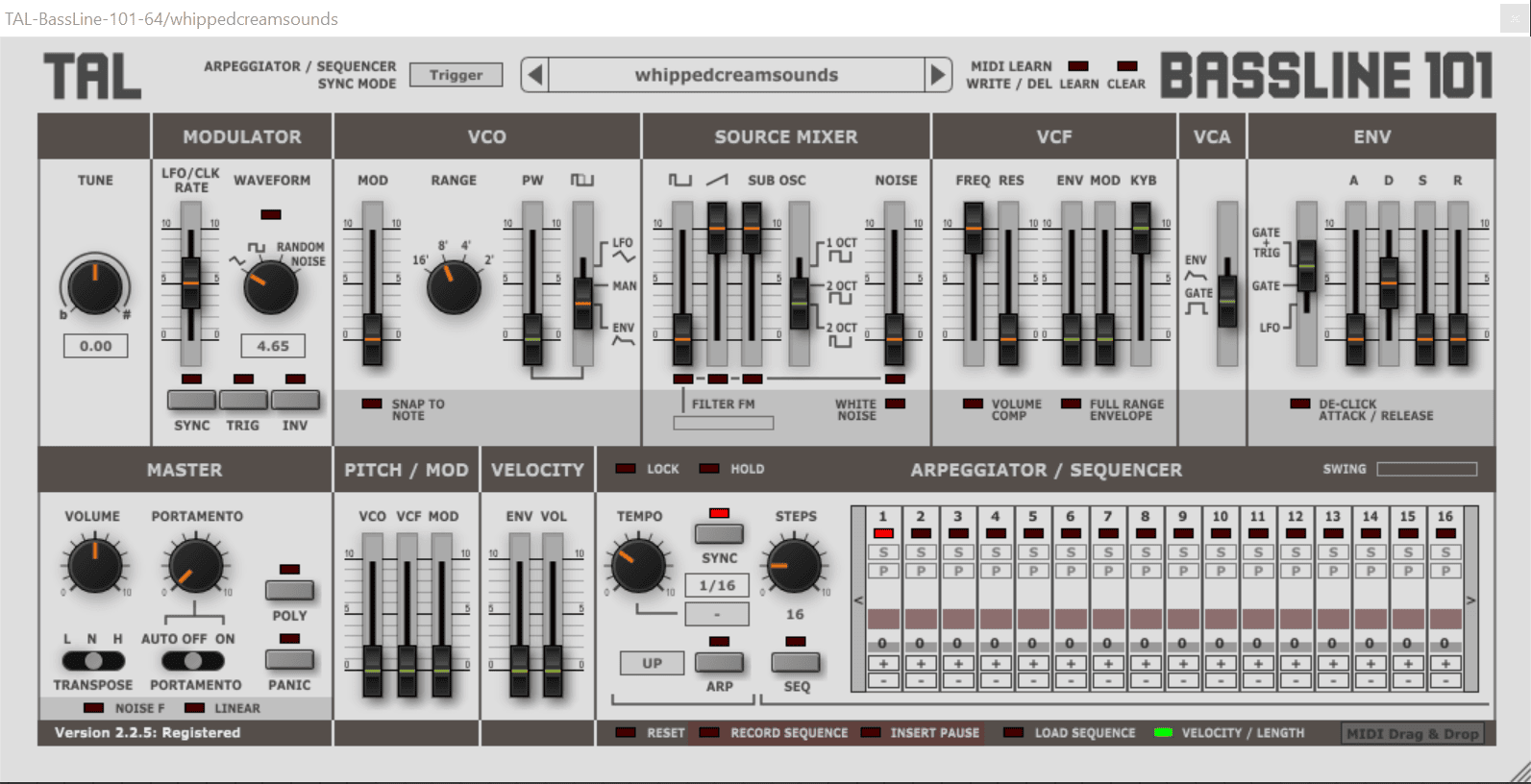The height and width of the screenshot is (784, 1531).
Task: Click step 3 plus increment button
Action: click(958, 664)
